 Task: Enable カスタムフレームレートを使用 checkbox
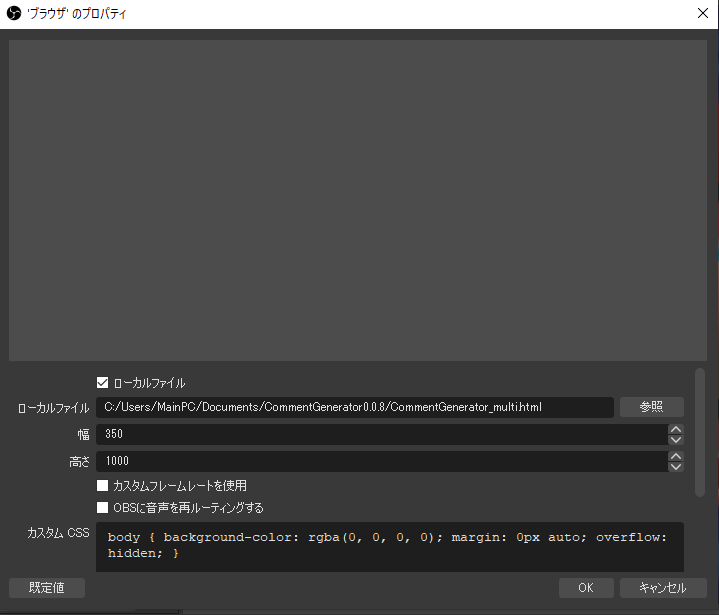[x=102, y=485]
